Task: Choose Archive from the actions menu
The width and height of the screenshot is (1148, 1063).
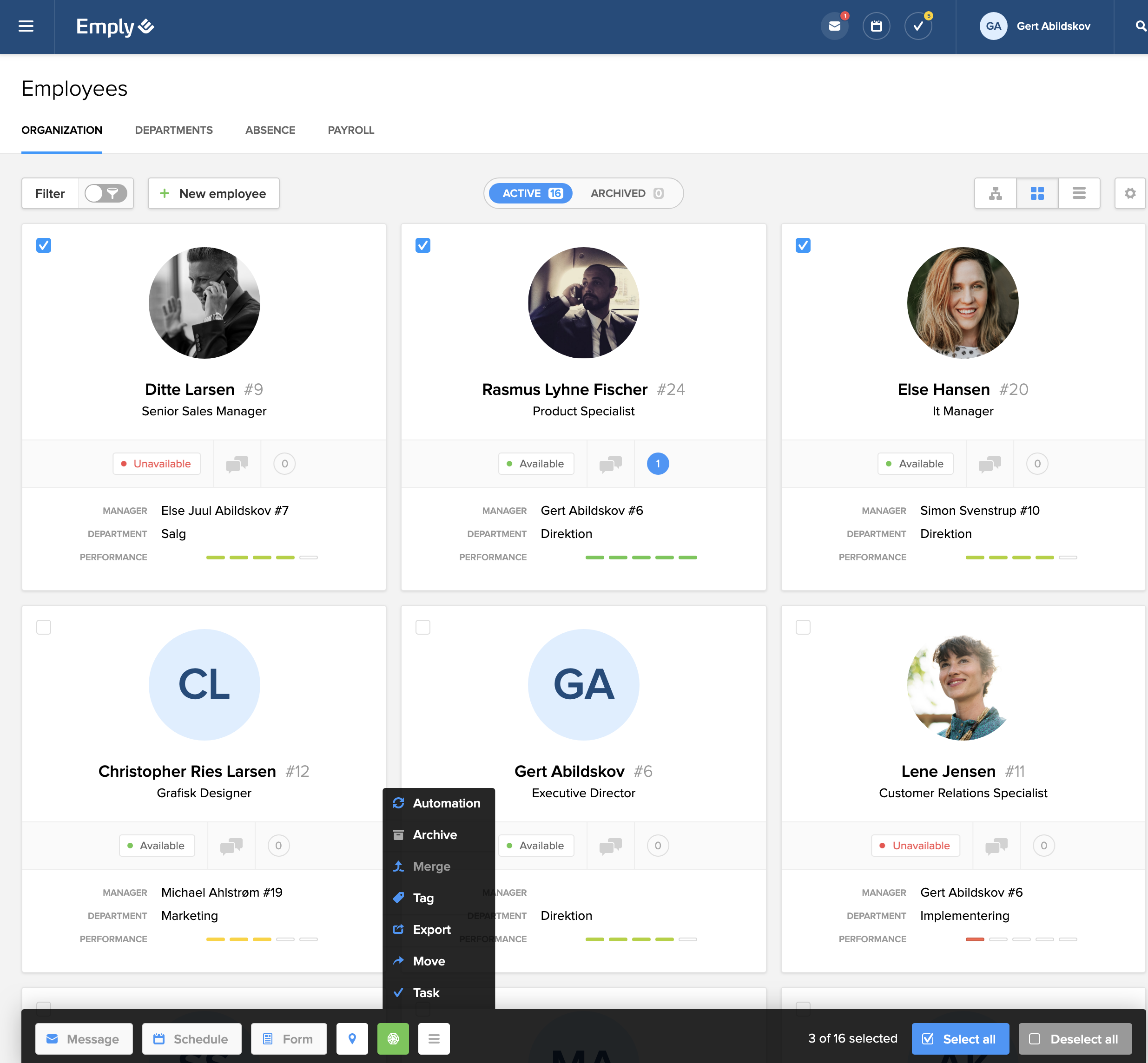Action: point(435,834)
